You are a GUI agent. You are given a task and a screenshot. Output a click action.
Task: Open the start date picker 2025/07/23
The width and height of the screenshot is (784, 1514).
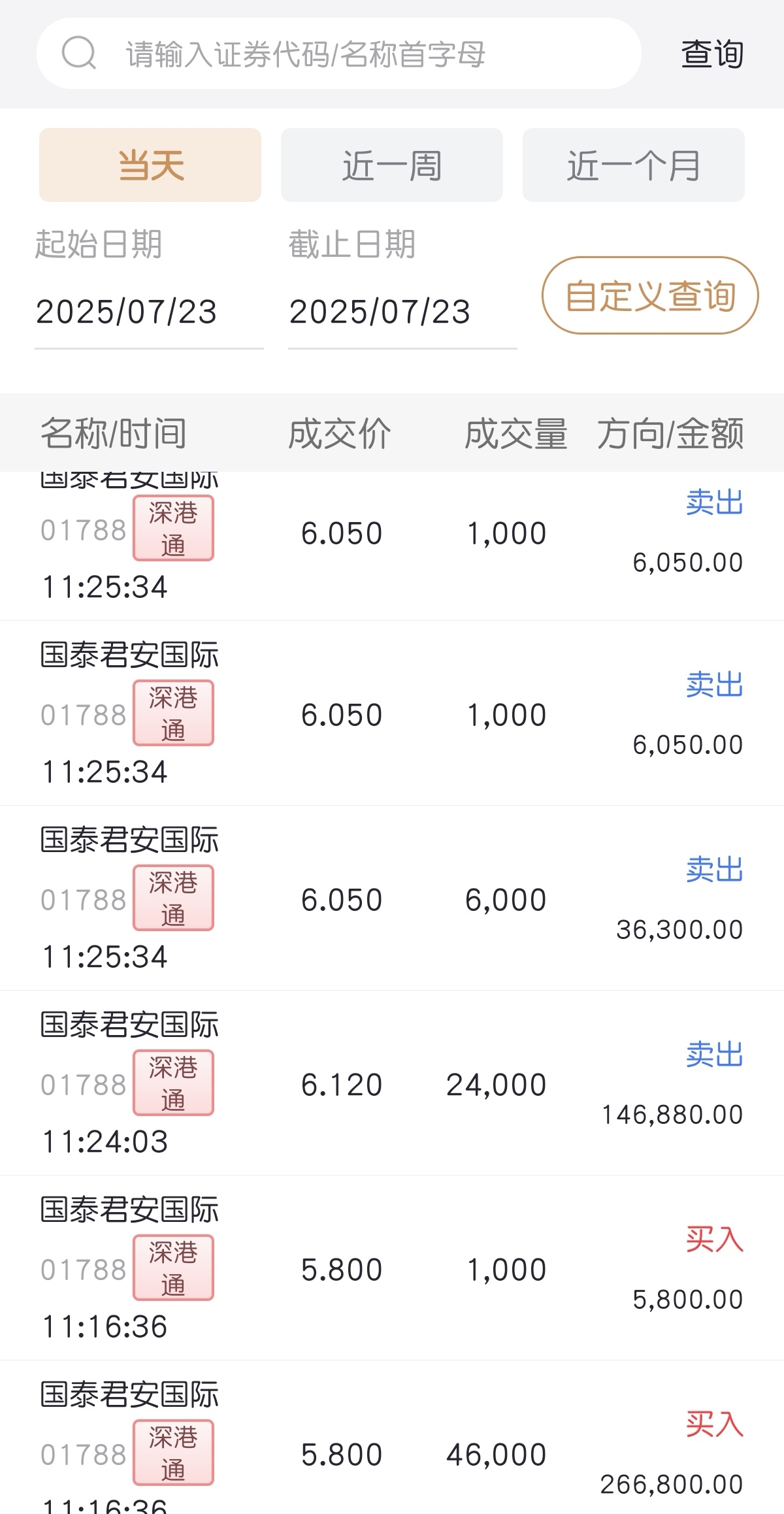pyautogui.click(x=149, y=312)
